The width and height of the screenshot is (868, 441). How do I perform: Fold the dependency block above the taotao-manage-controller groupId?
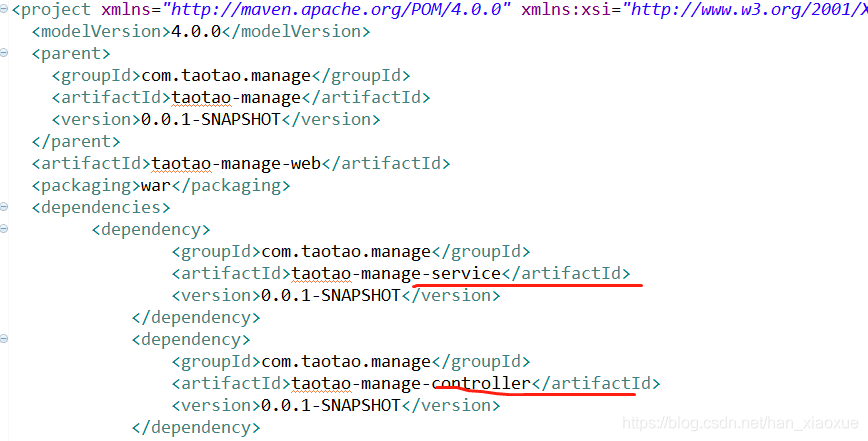(x=4, y=339)
